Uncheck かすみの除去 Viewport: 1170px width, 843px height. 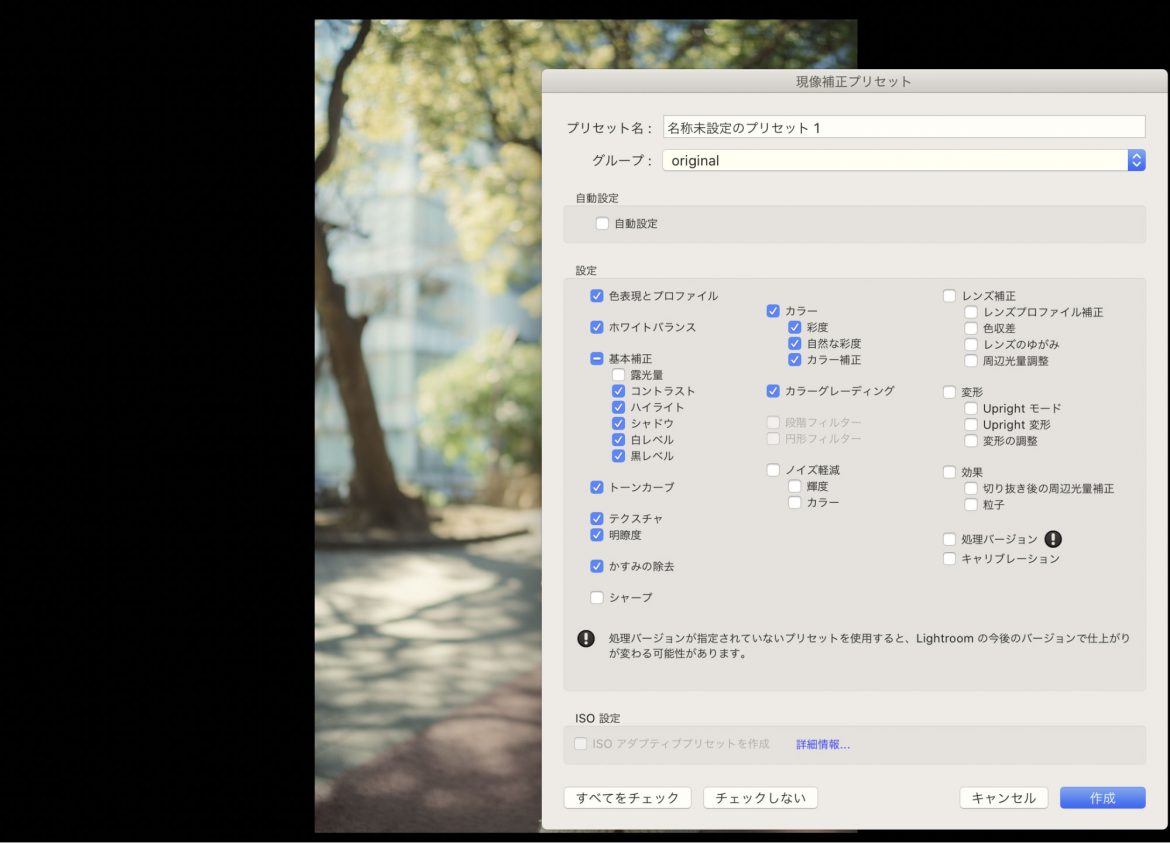(x=596, y=566)
